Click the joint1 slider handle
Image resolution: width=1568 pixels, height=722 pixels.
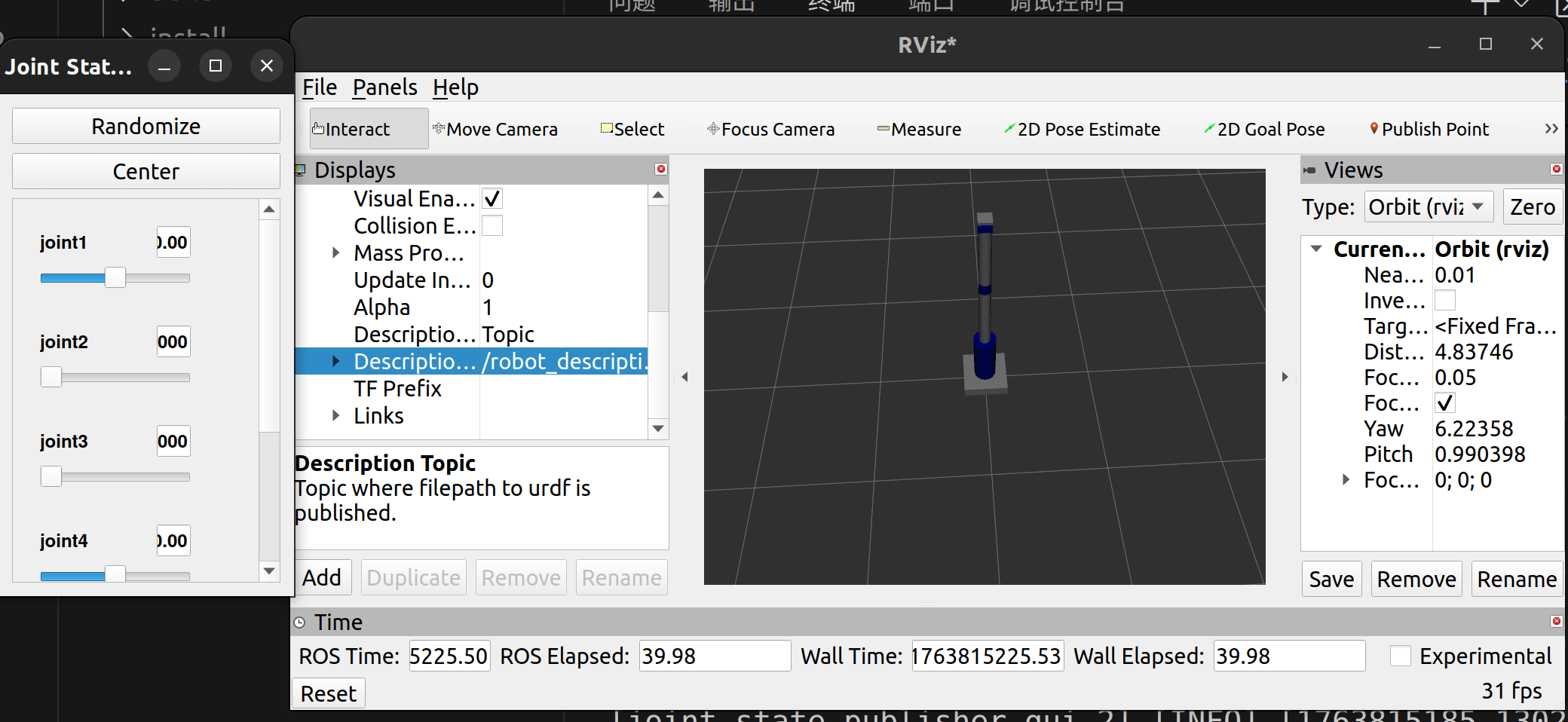(115, 278)
